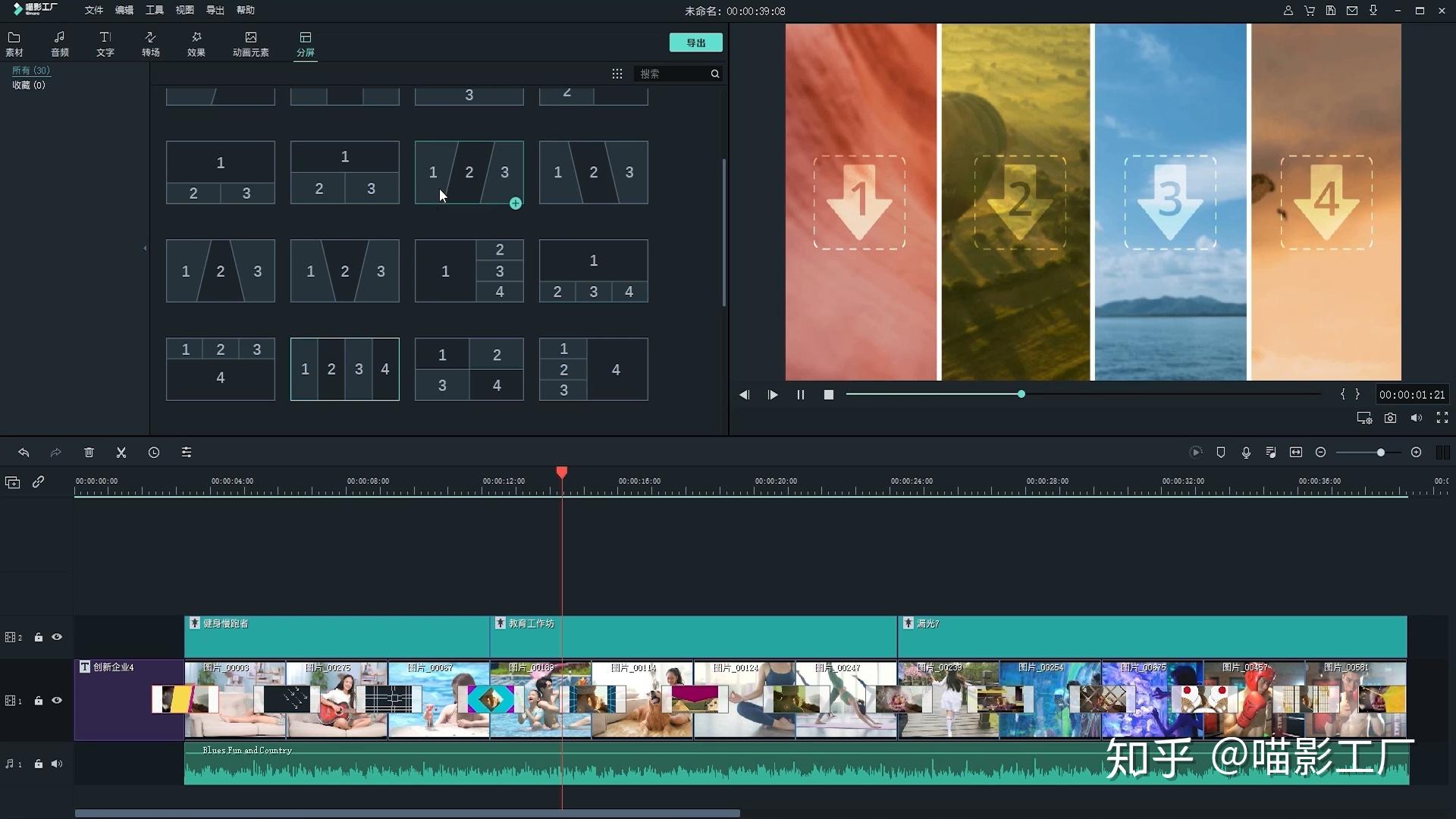Open the 文件 menu
1456x819 pixels.
tap(93, 11)
